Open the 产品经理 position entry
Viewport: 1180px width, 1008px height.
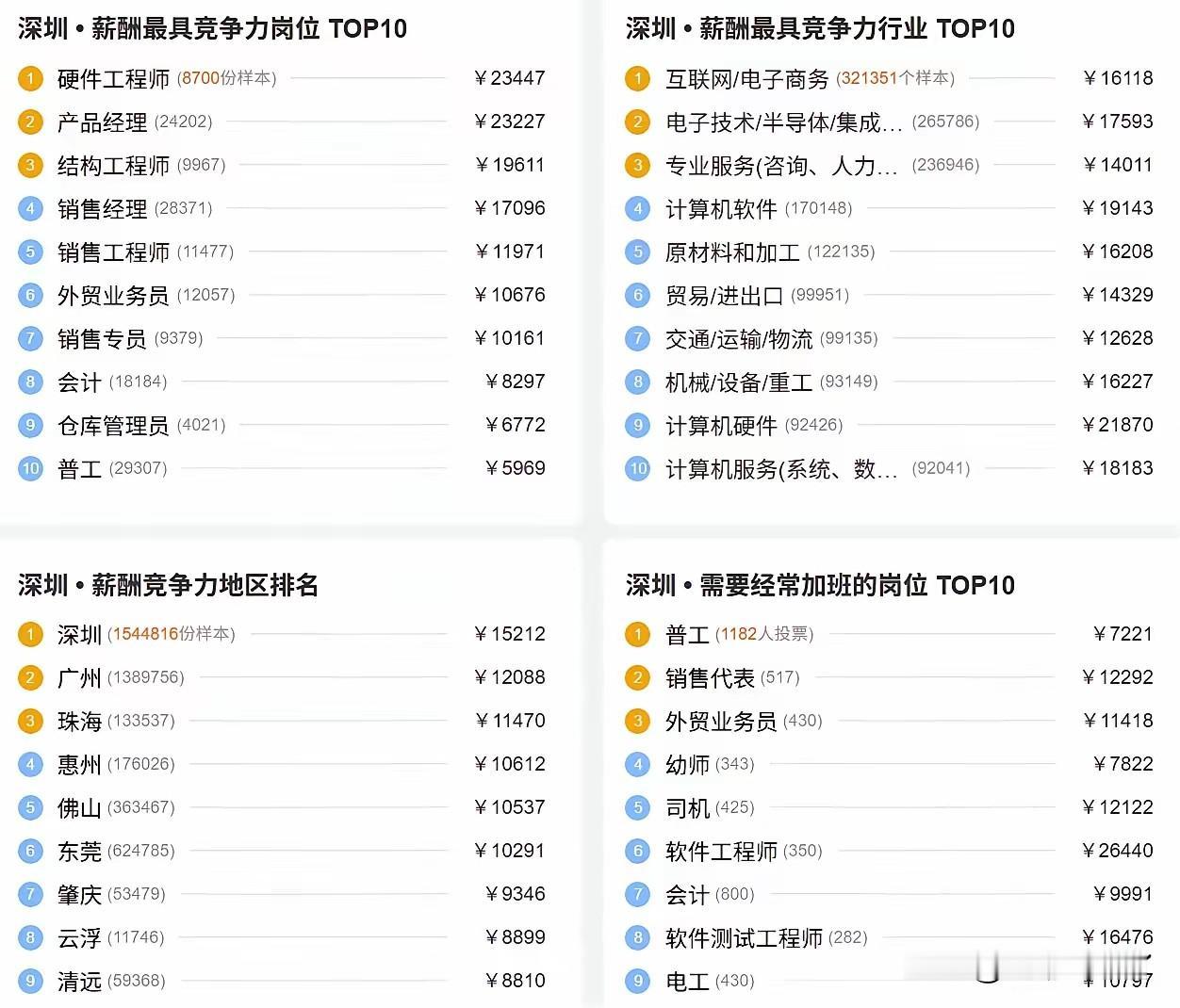(102, 122)
